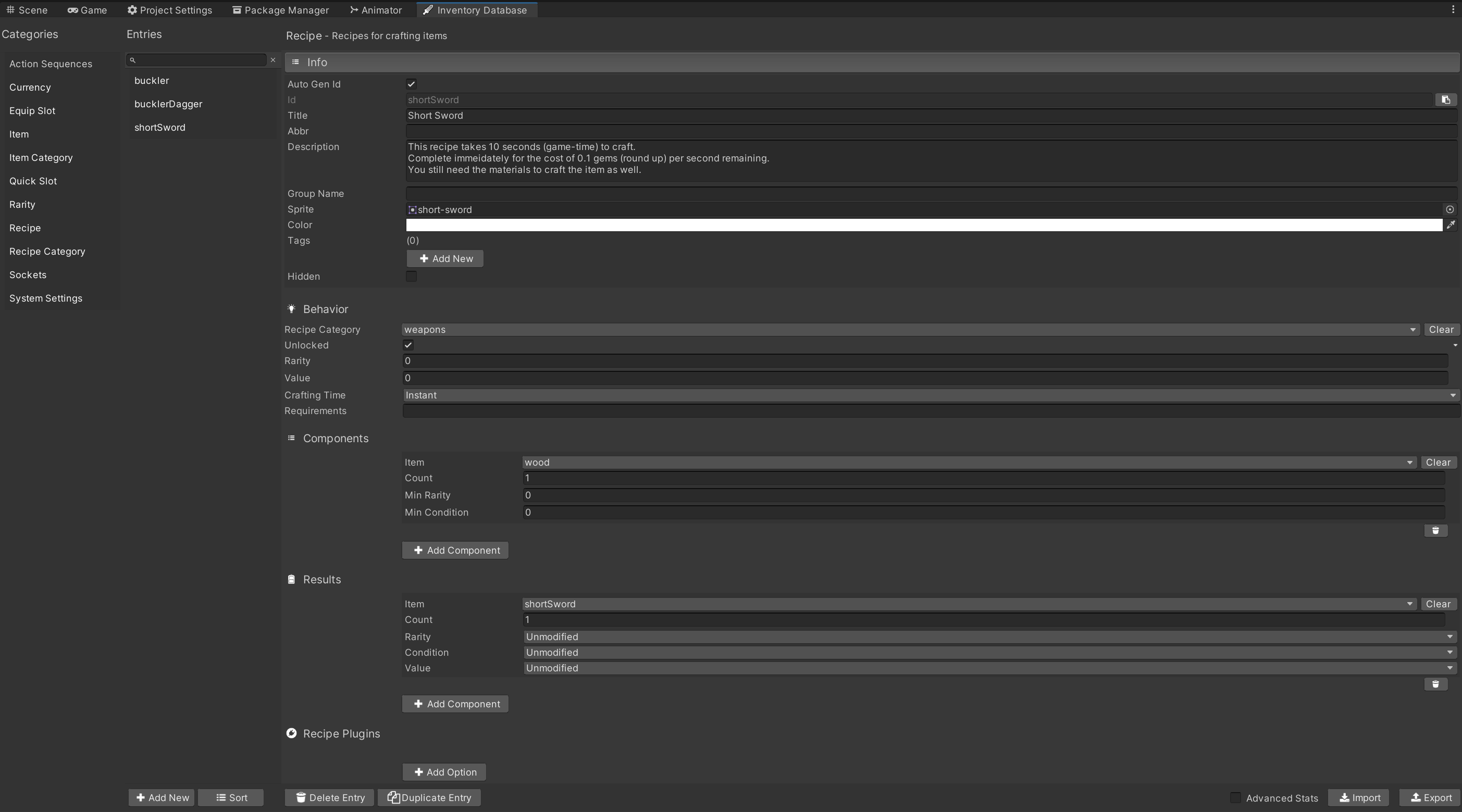
Task: Copy the Id with clipboard icon
Action: pos(1445,100)
